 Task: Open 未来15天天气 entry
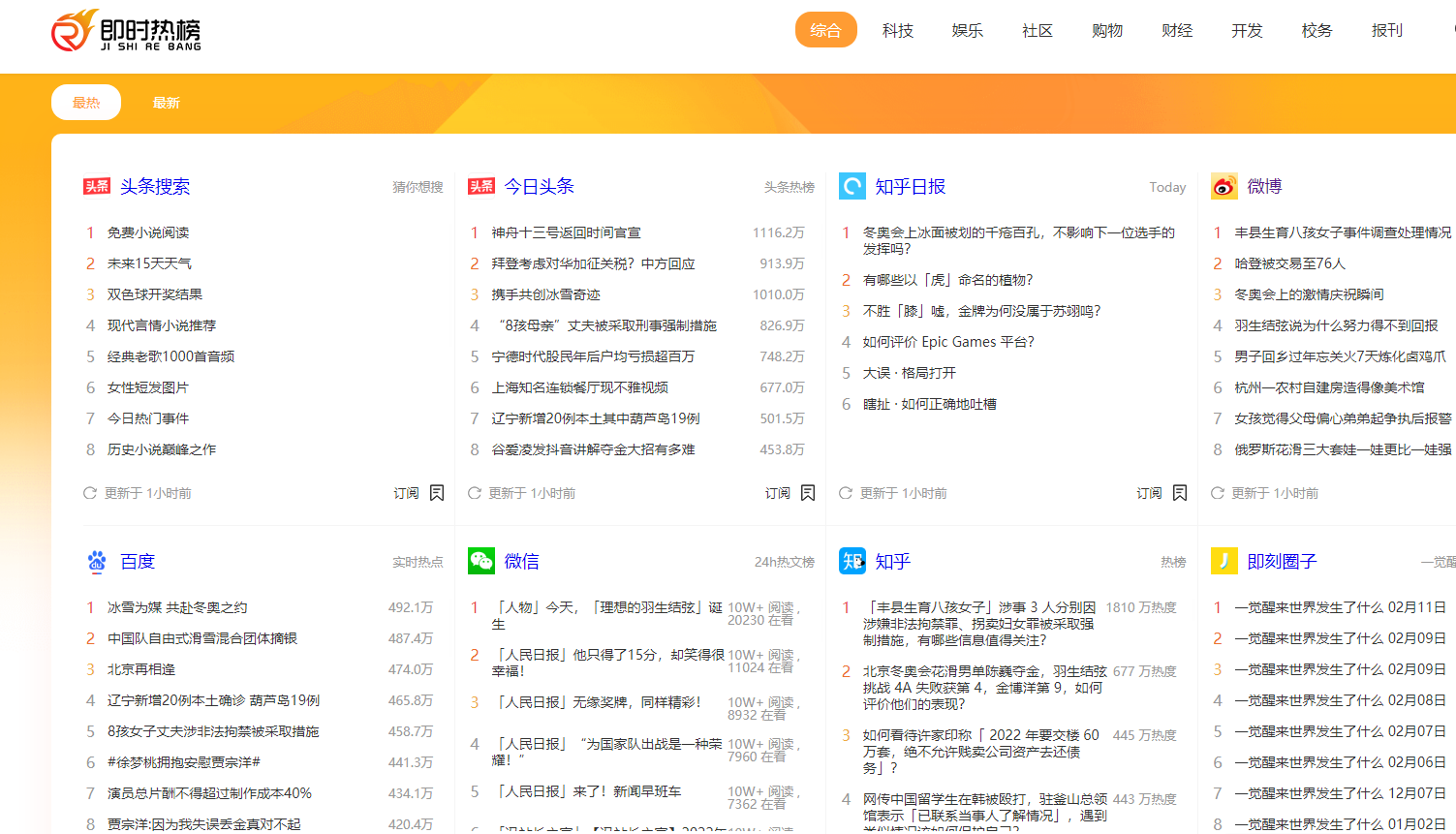[x=149, y=263]
